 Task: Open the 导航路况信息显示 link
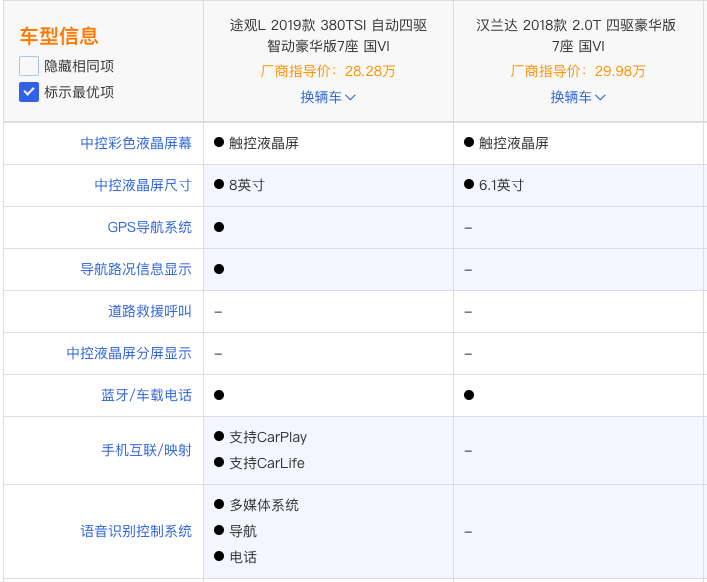click(x=136, y=269)
